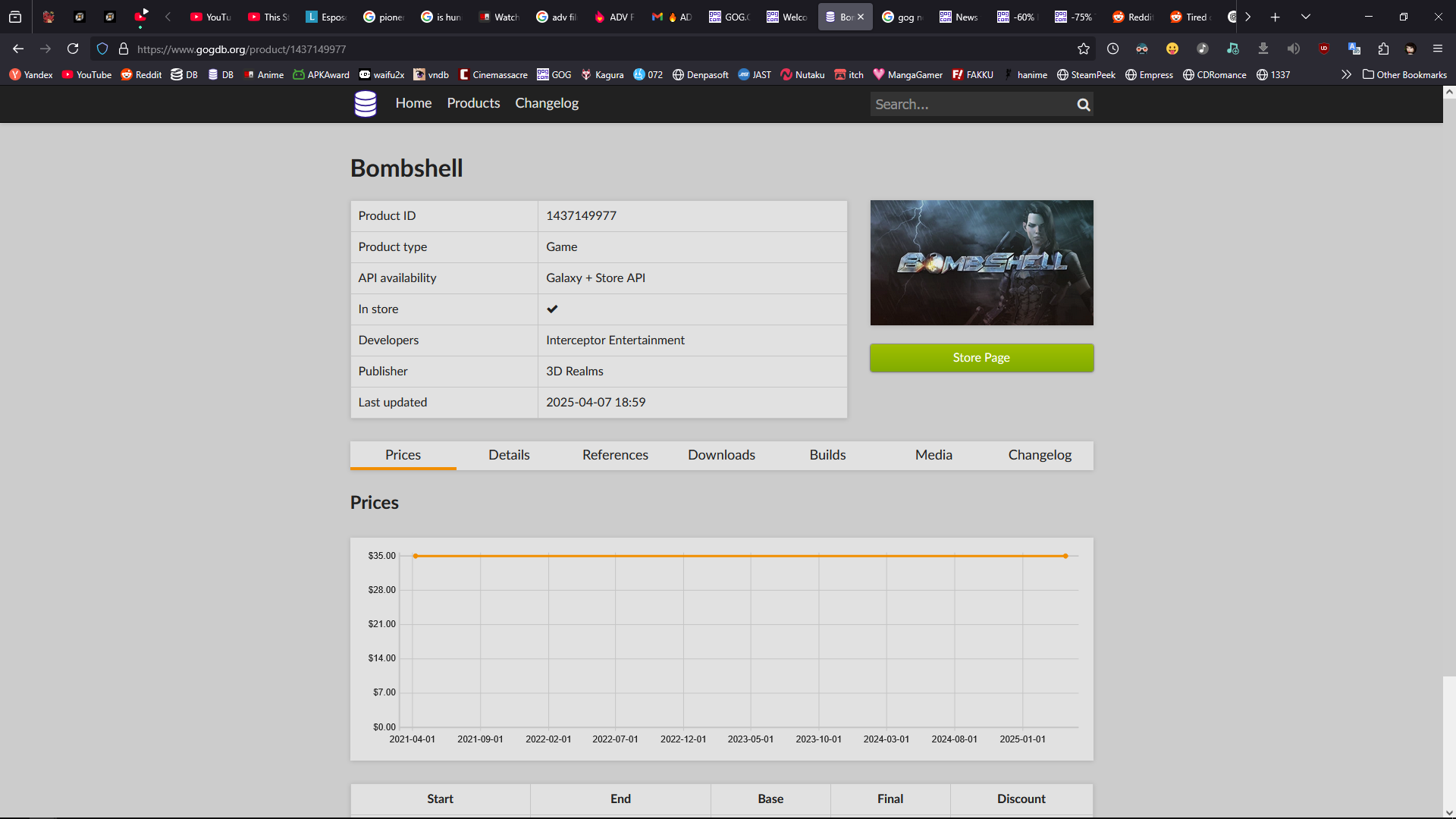This screenshot has height=819, width=1456.
Task: Open Products in the site navbar
Action: pos(473,103)
